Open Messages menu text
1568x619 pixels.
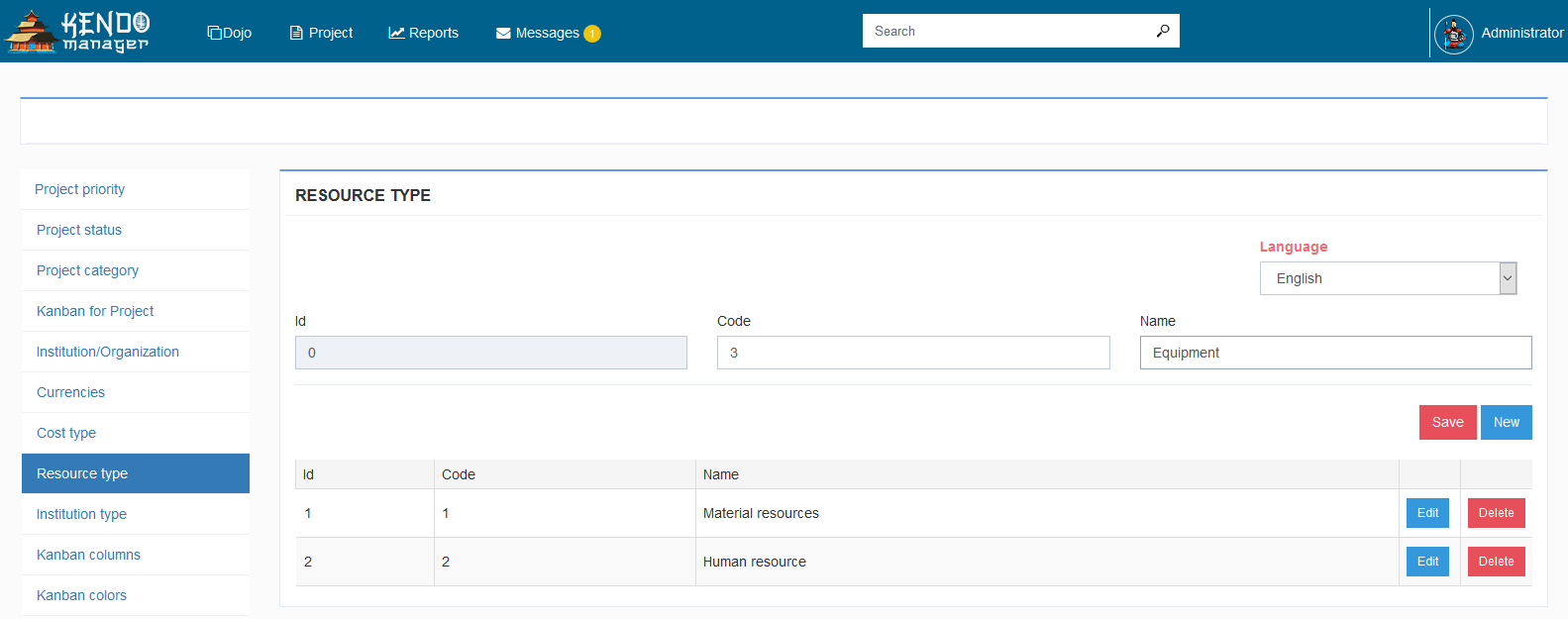[547, 33]
